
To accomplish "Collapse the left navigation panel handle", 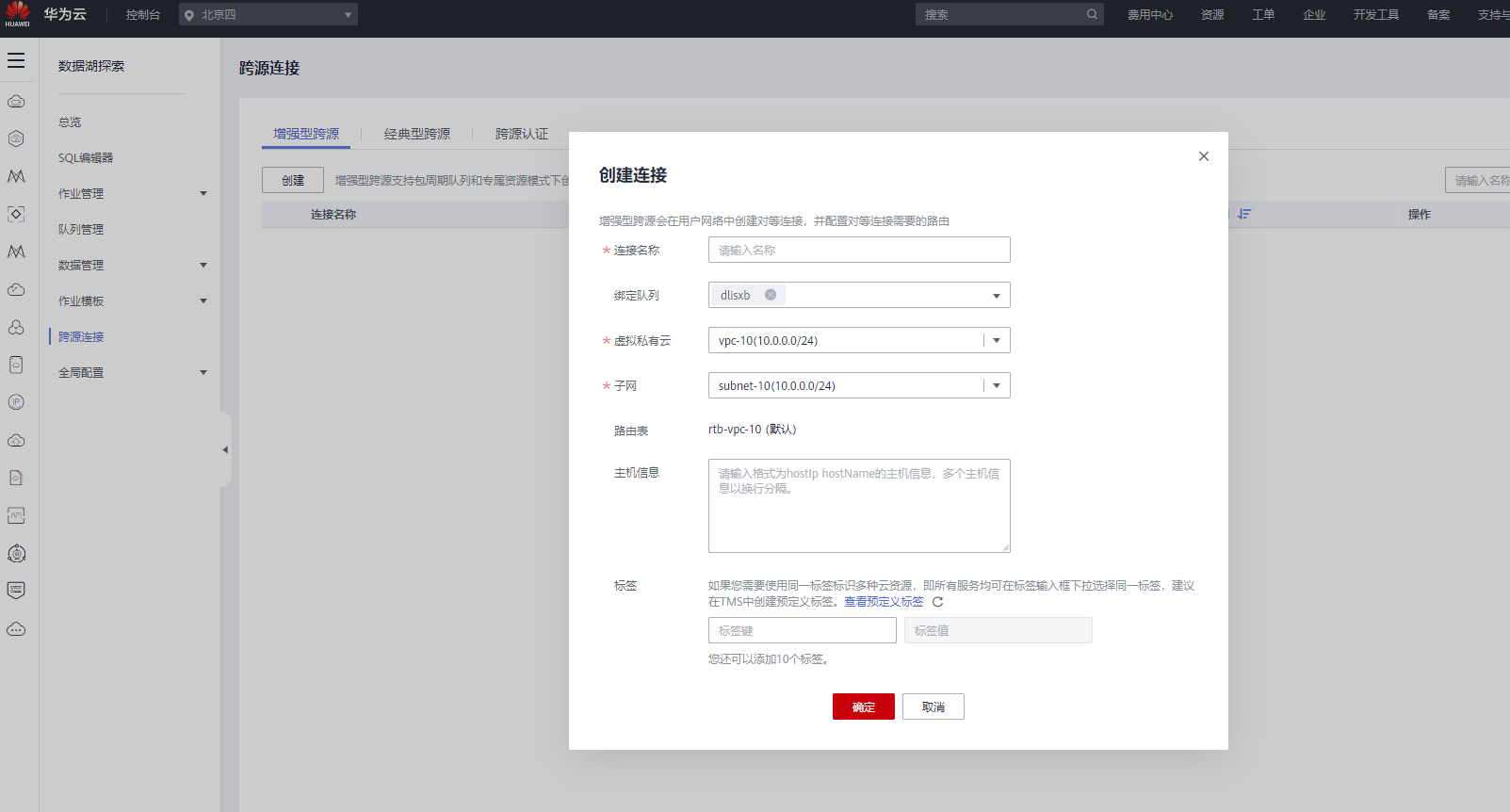I will (x=225, y=449).
